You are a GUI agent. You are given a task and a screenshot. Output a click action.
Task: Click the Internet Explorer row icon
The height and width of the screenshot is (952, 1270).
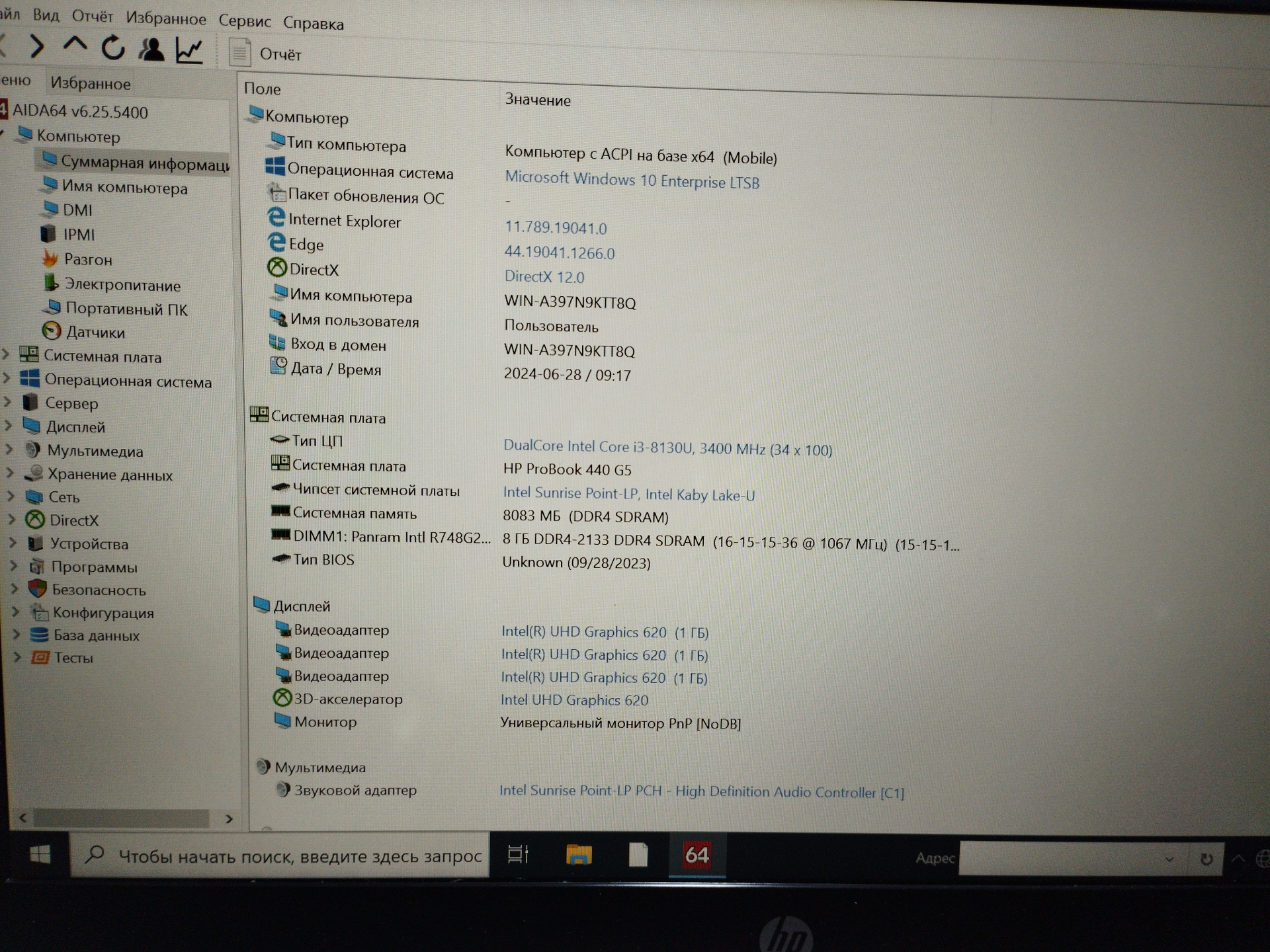point(276,217)
